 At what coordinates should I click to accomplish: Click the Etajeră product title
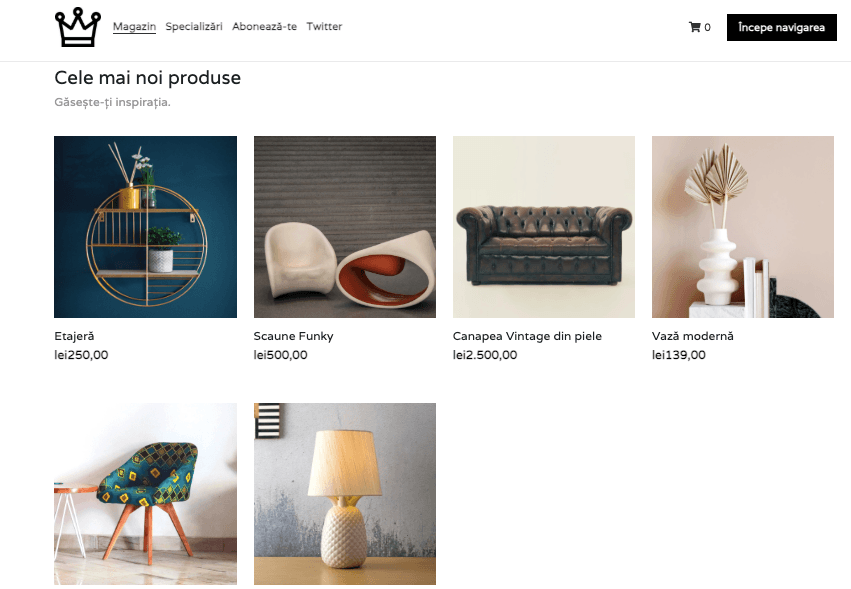pyautogui.click(x=74, y=336)
